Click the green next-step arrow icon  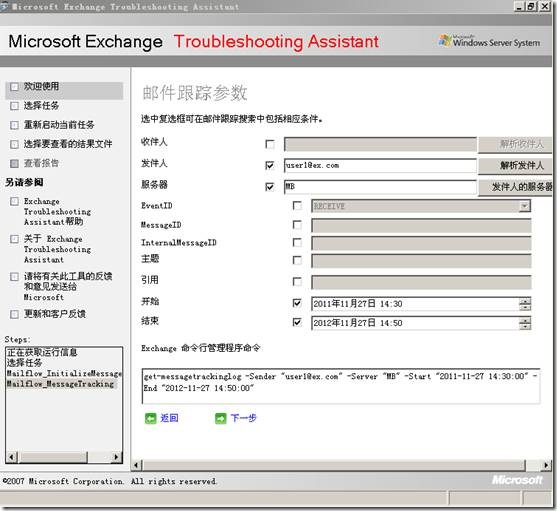[221, 418]
